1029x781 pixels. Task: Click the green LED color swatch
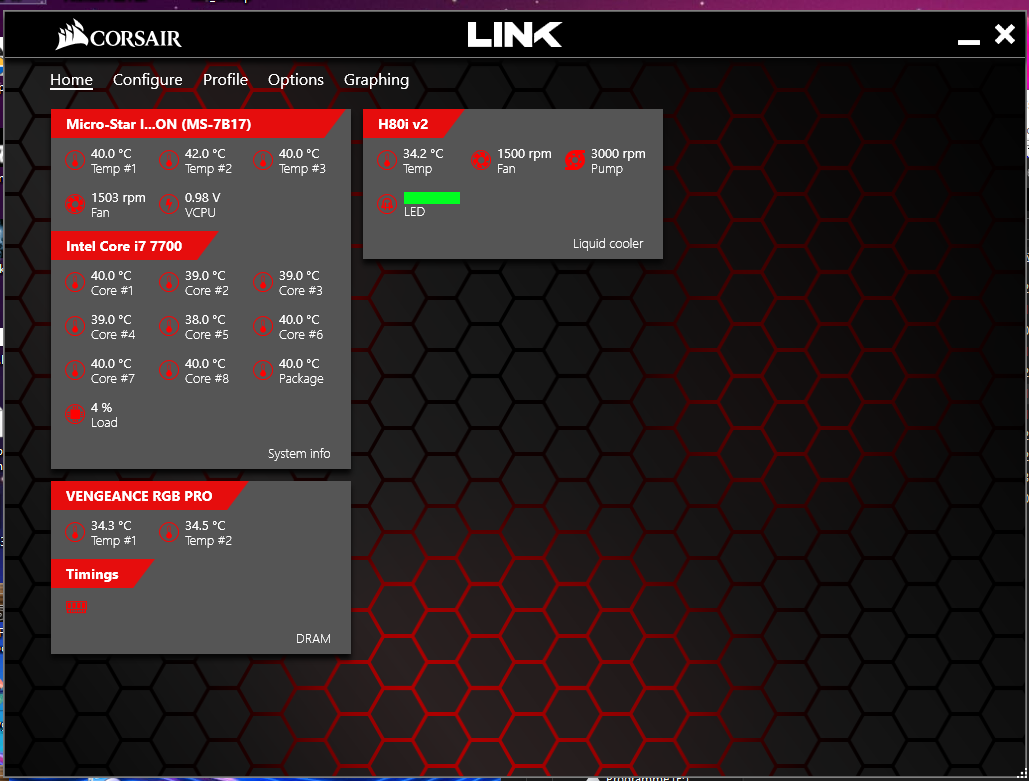[x=432, y=198]
